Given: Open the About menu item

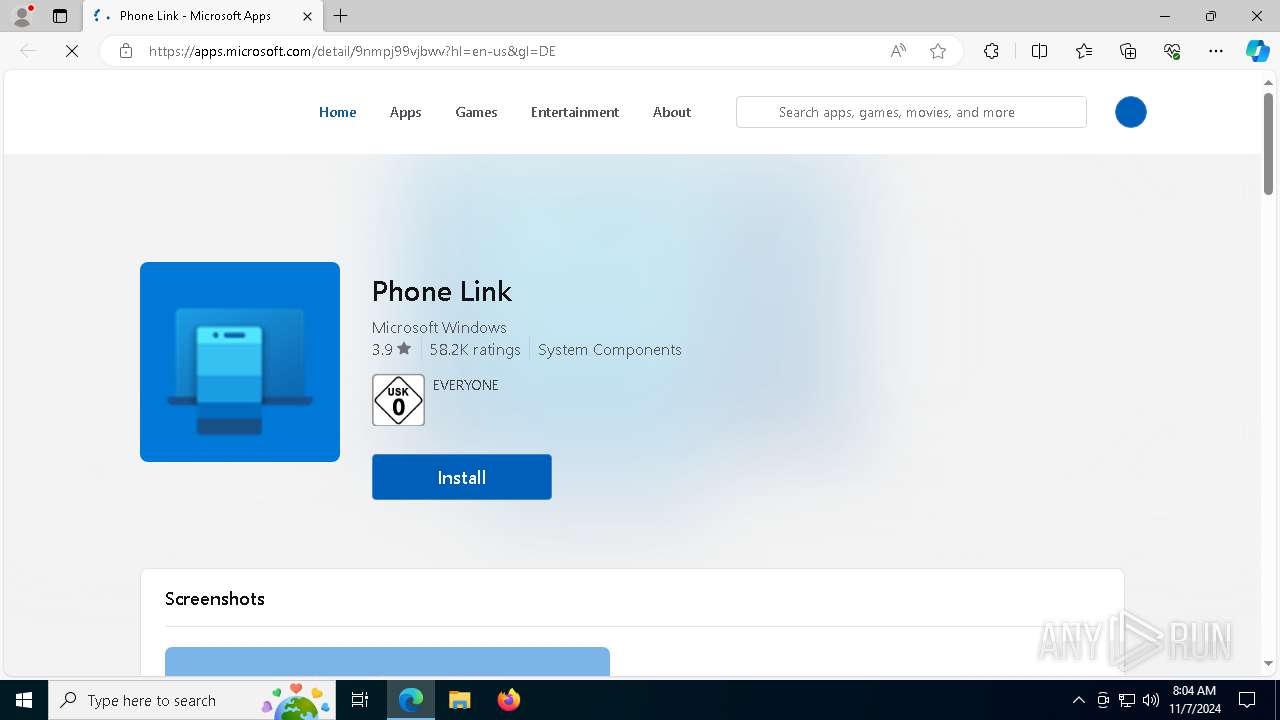Looking at the screenshot, I should tap(672, 112).
